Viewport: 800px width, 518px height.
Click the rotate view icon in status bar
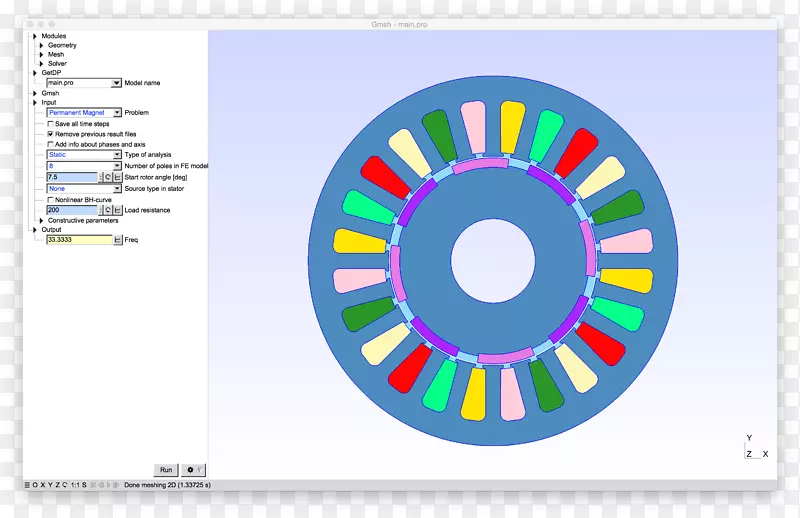point(65,485)
